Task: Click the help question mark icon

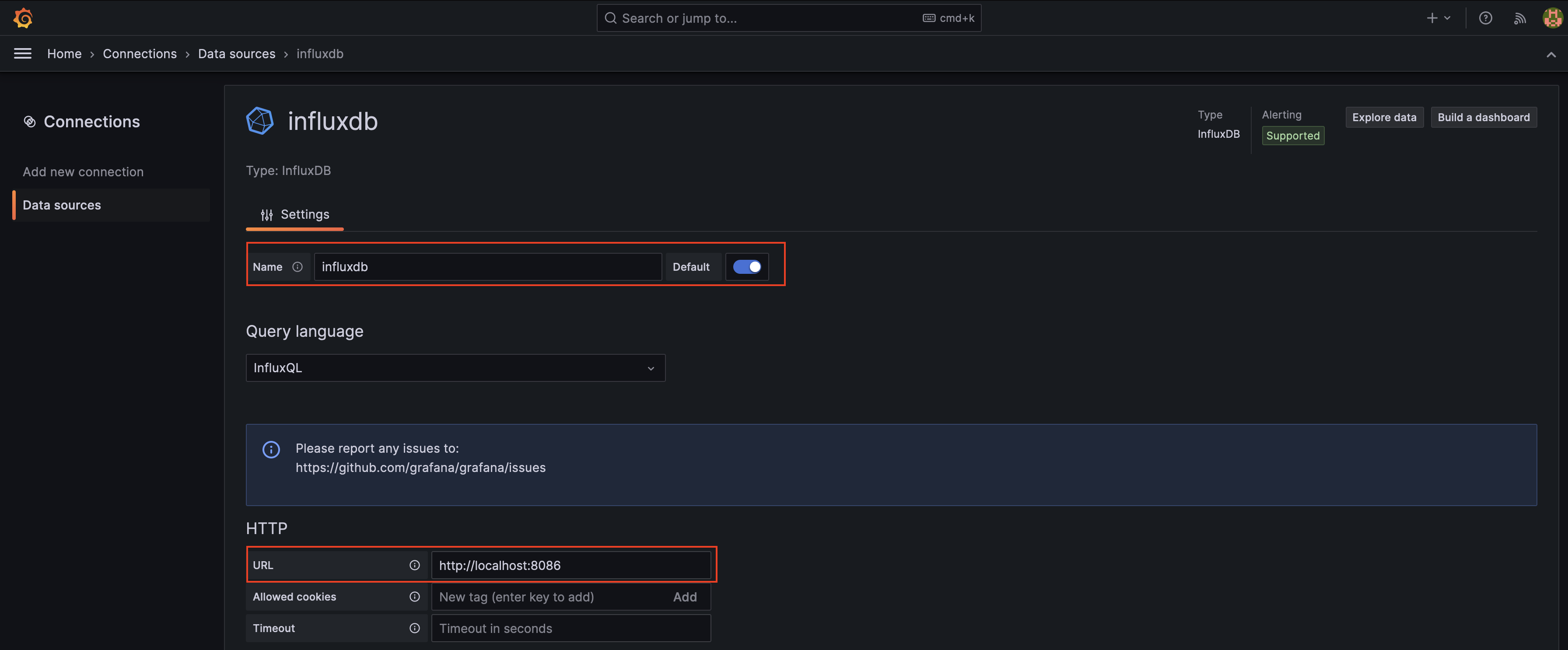Action: [1485, 18]
